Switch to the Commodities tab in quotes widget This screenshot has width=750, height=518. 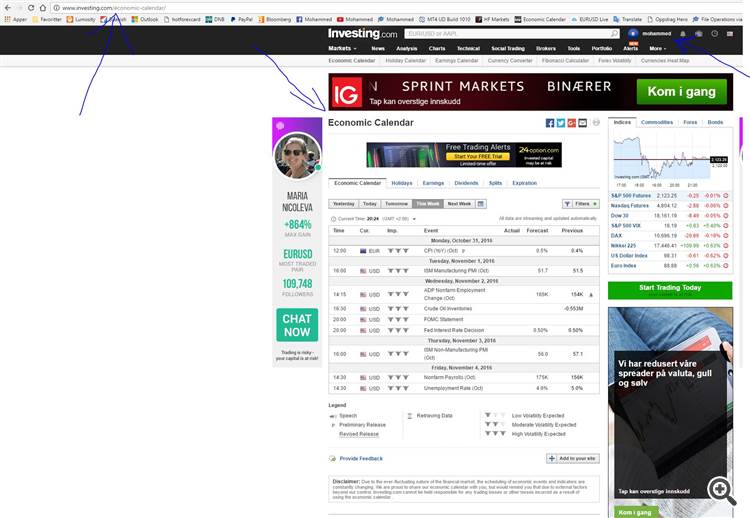click(x=657, y=122)
